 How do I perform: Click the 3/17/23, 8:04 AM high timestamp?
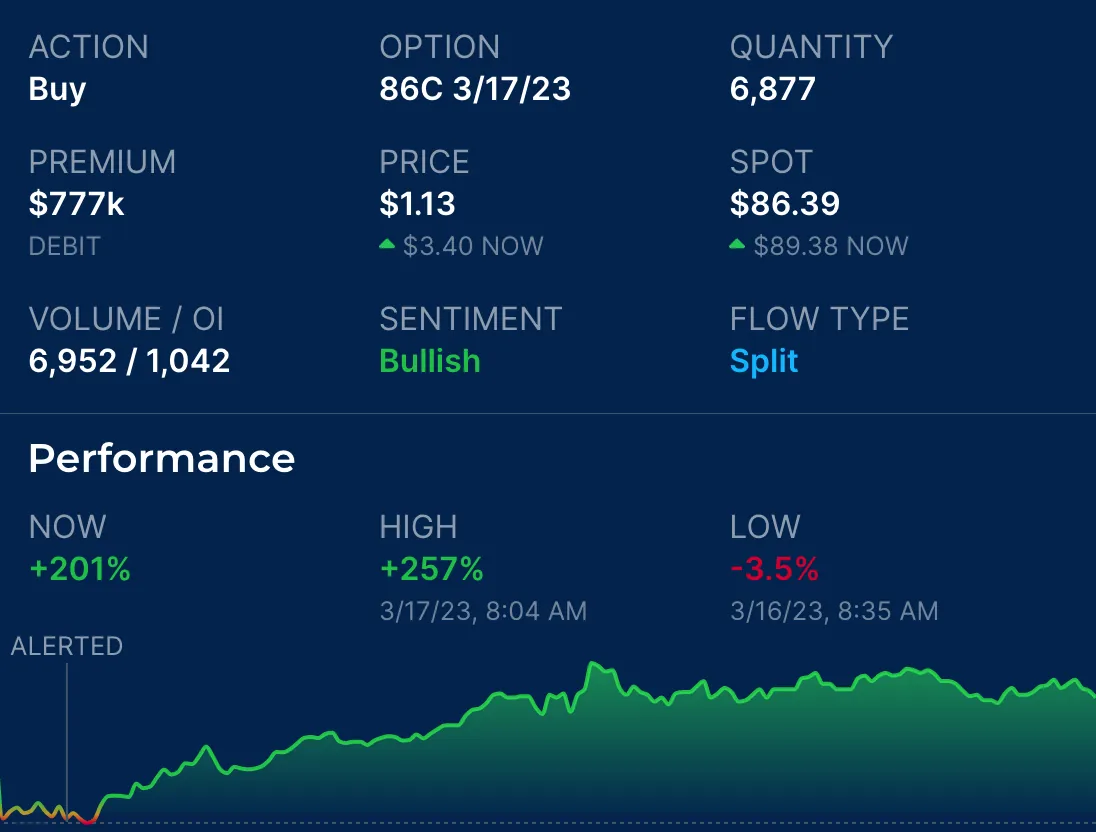coord(483,611)
